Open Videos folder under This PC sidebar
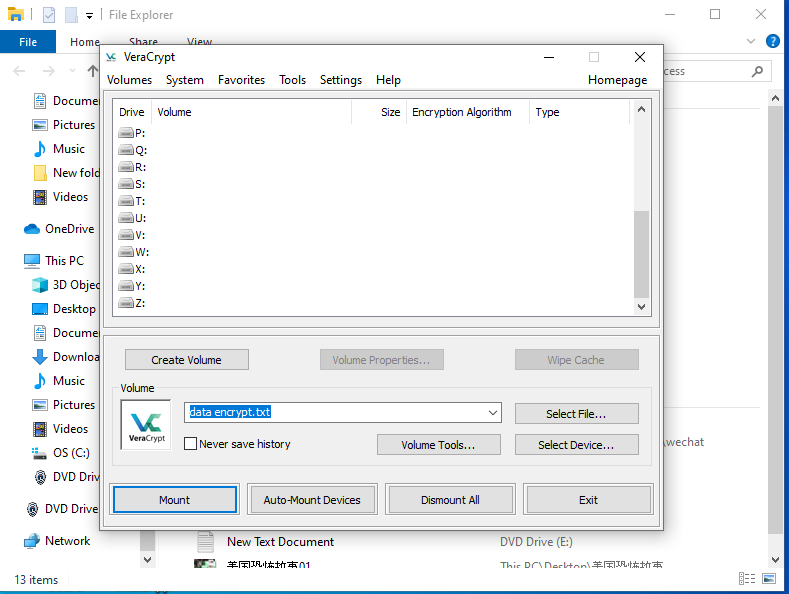Image resolution: width=789 pixels, height=594 pixels. click(60, 429)
